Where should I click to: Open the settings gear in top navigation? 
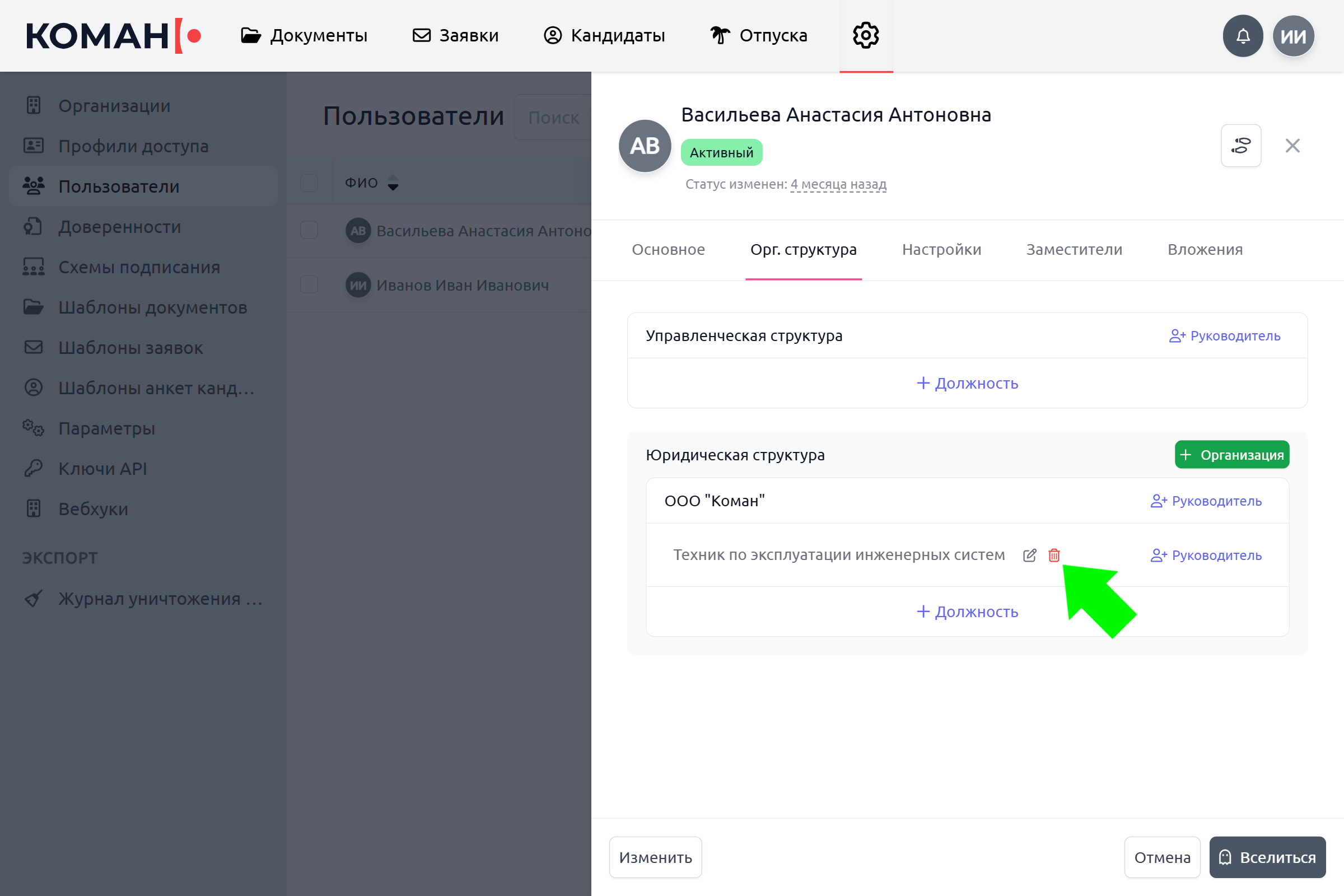coord(866,36)
